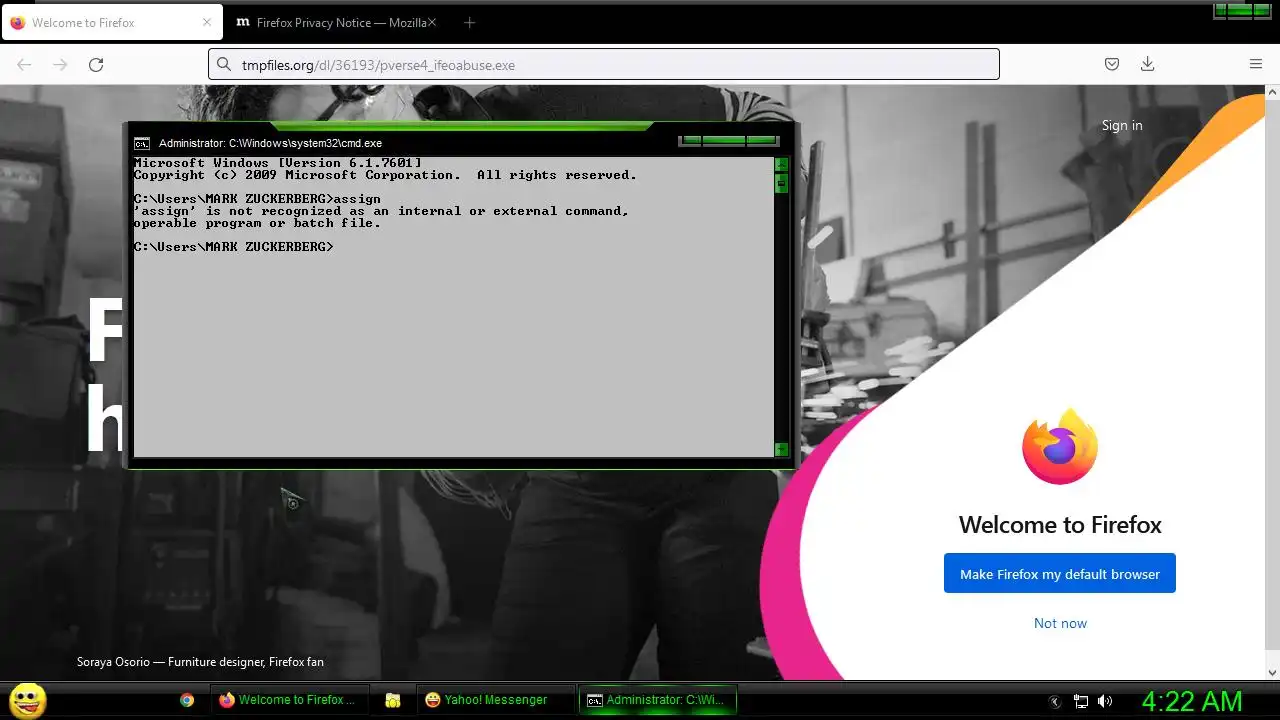Click the Administrator cmd.exe window title
This screenshot has height=720, width=1280.
pos(270,143)
